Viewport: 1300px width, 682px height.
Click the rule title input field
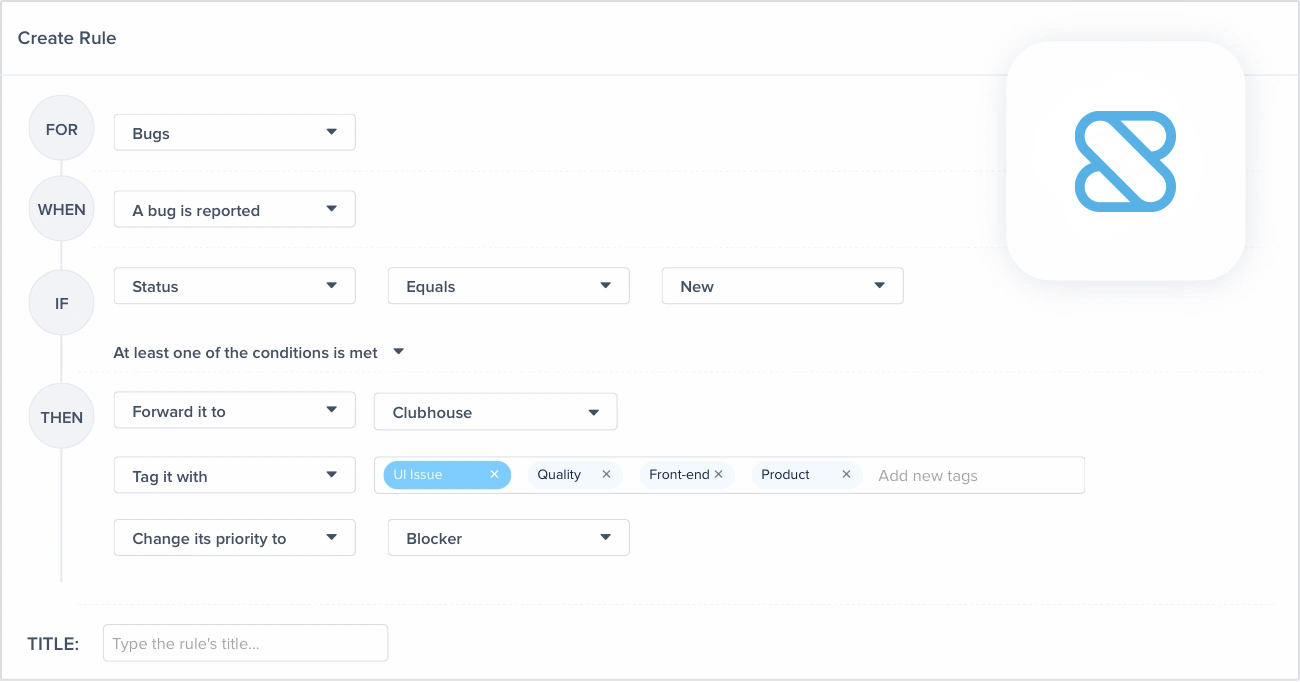245,643
